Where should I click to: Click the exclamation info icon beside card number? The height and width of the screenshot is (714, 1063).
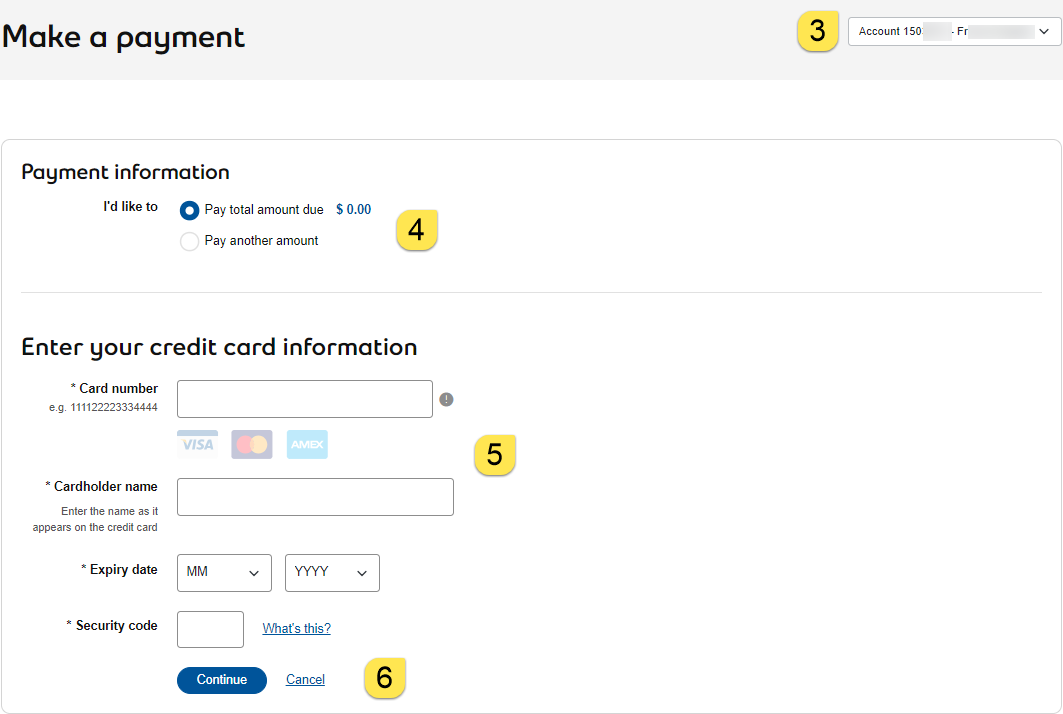click(x=446, y=398)
